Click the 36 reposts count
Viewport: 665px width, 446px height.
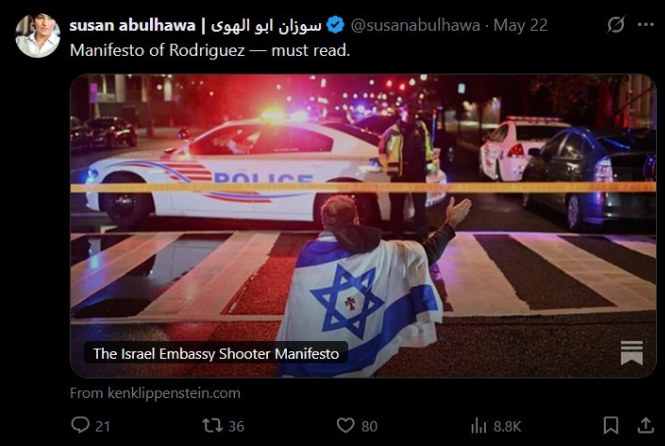pos(236,426)
